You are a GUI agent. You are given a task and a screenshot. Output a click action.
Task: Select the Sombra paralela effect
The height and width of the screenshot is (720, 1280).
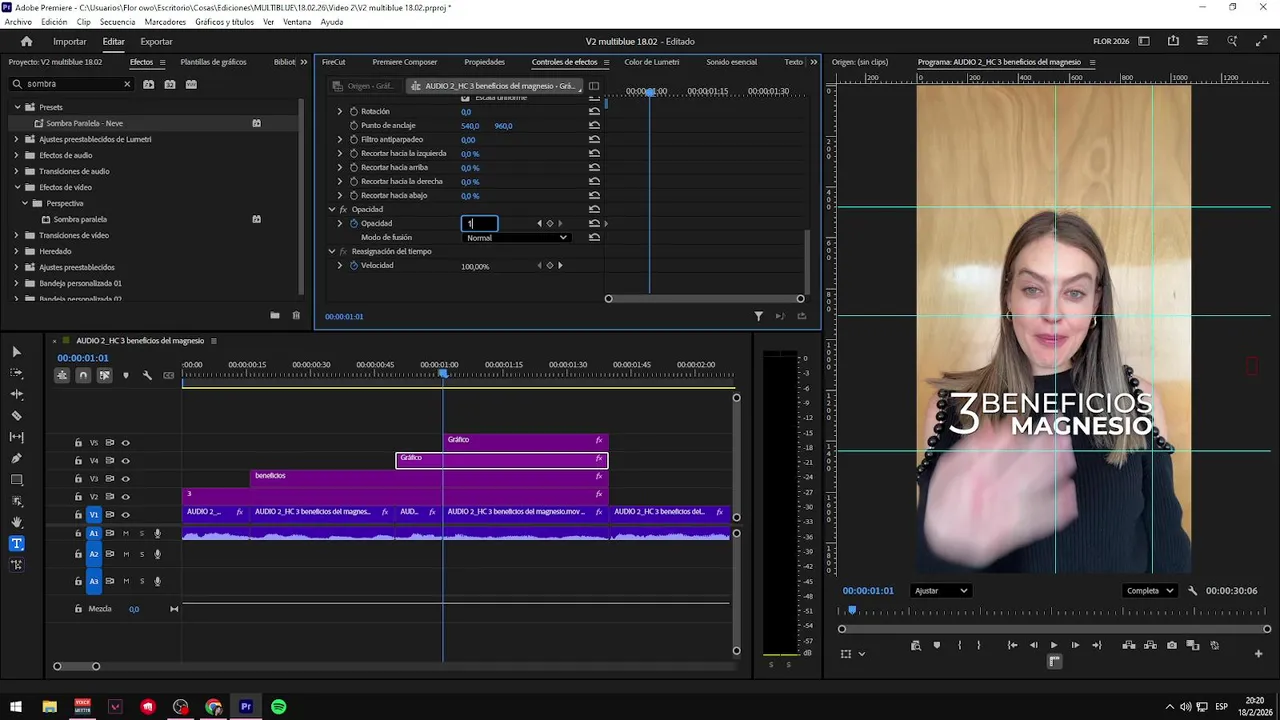[80, 219]
